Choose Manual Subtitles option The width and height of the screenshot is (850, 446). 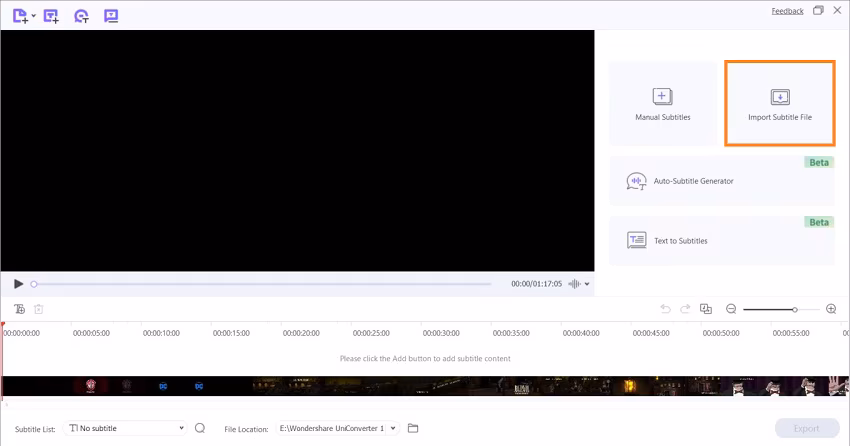[x=662, y=104]
